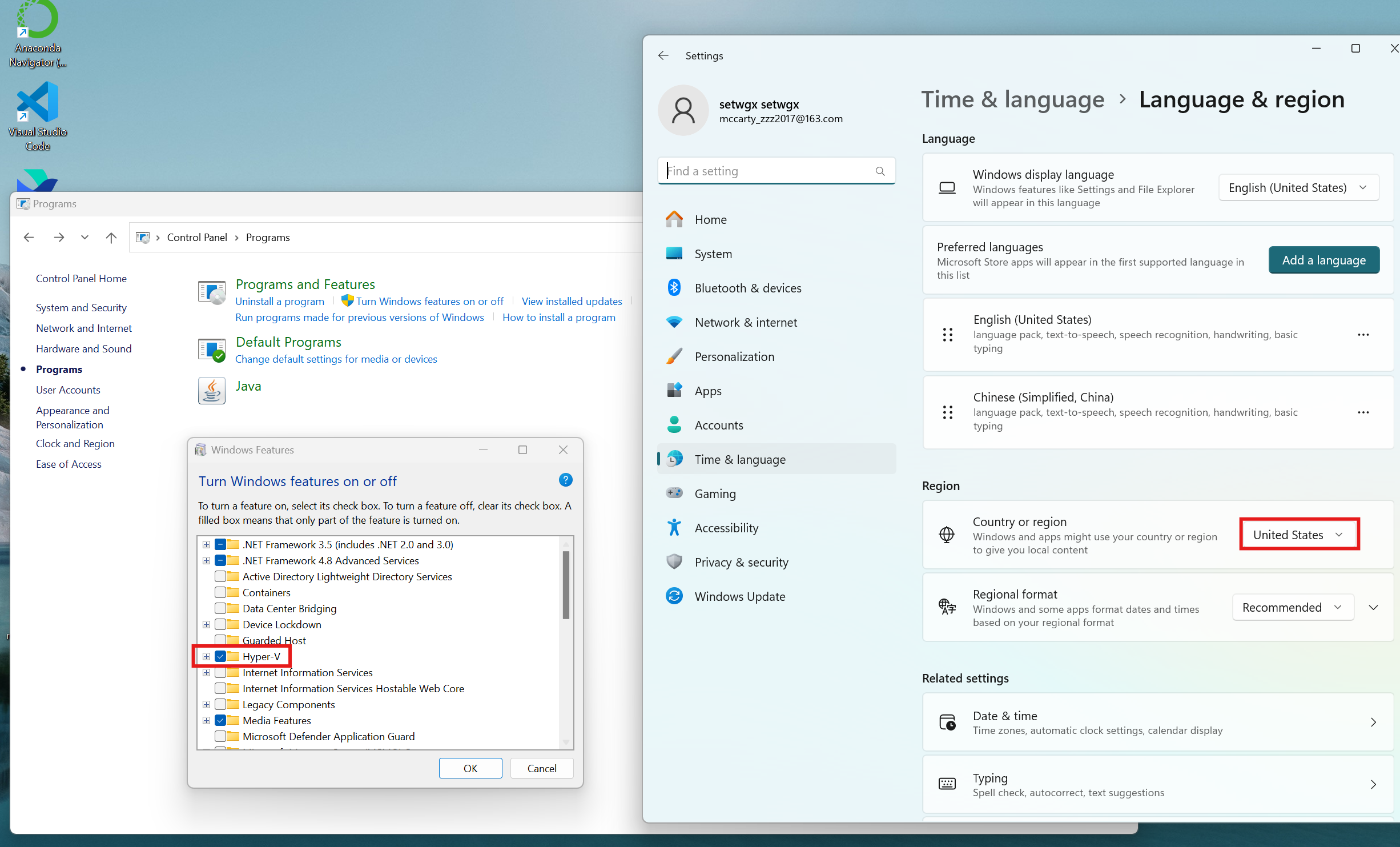
Task: Uncheck the Media Features checkbox
Action: pos(220,721)
